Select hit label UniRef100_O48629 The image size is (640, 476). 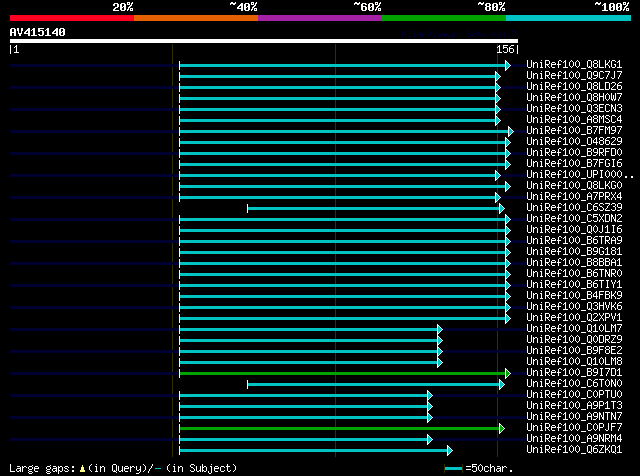[x=574, y=142]
